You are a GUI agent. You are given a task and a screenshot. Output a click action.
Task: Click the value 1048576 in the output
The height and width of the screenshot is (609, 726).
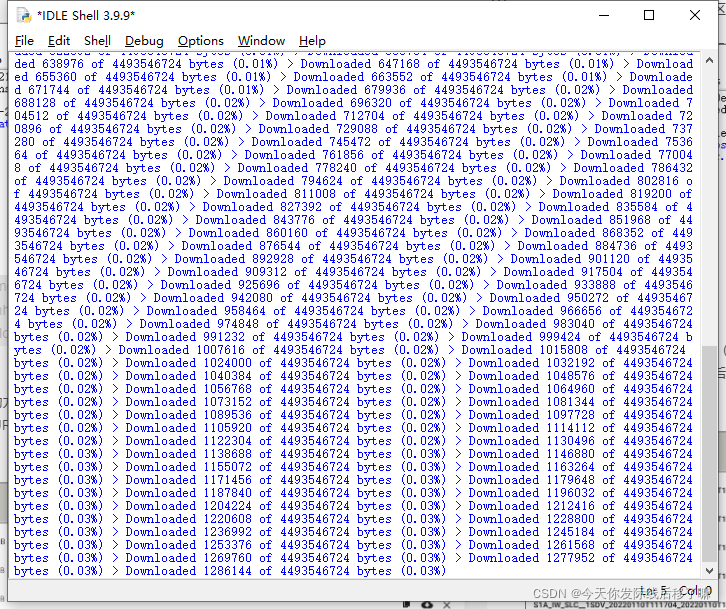coord(570,376)
